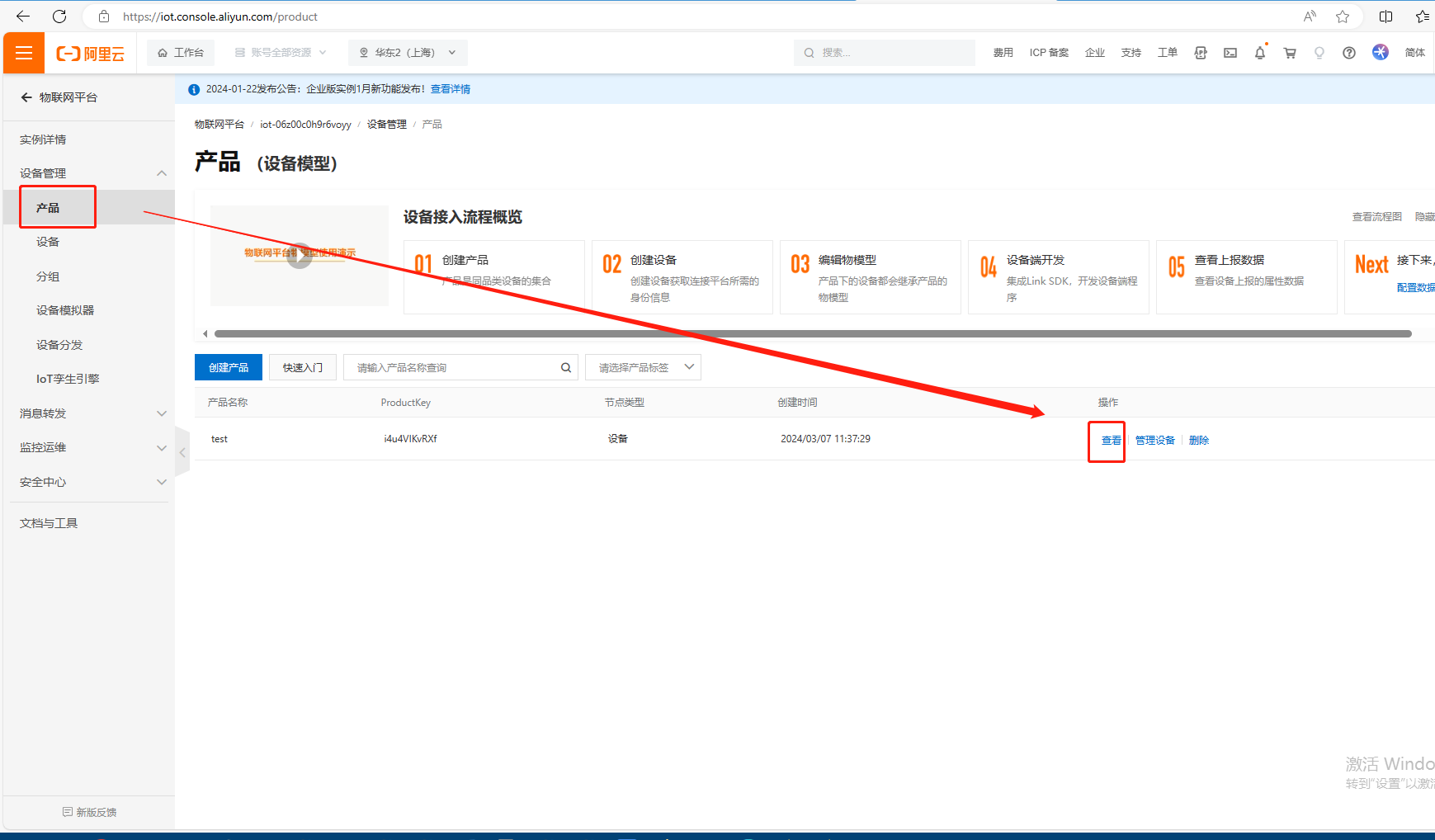Go back via the 物联网平台 back arrow
Image resolution: width=1435 pixels, height=840 pixels.
[x=26, y=97]
